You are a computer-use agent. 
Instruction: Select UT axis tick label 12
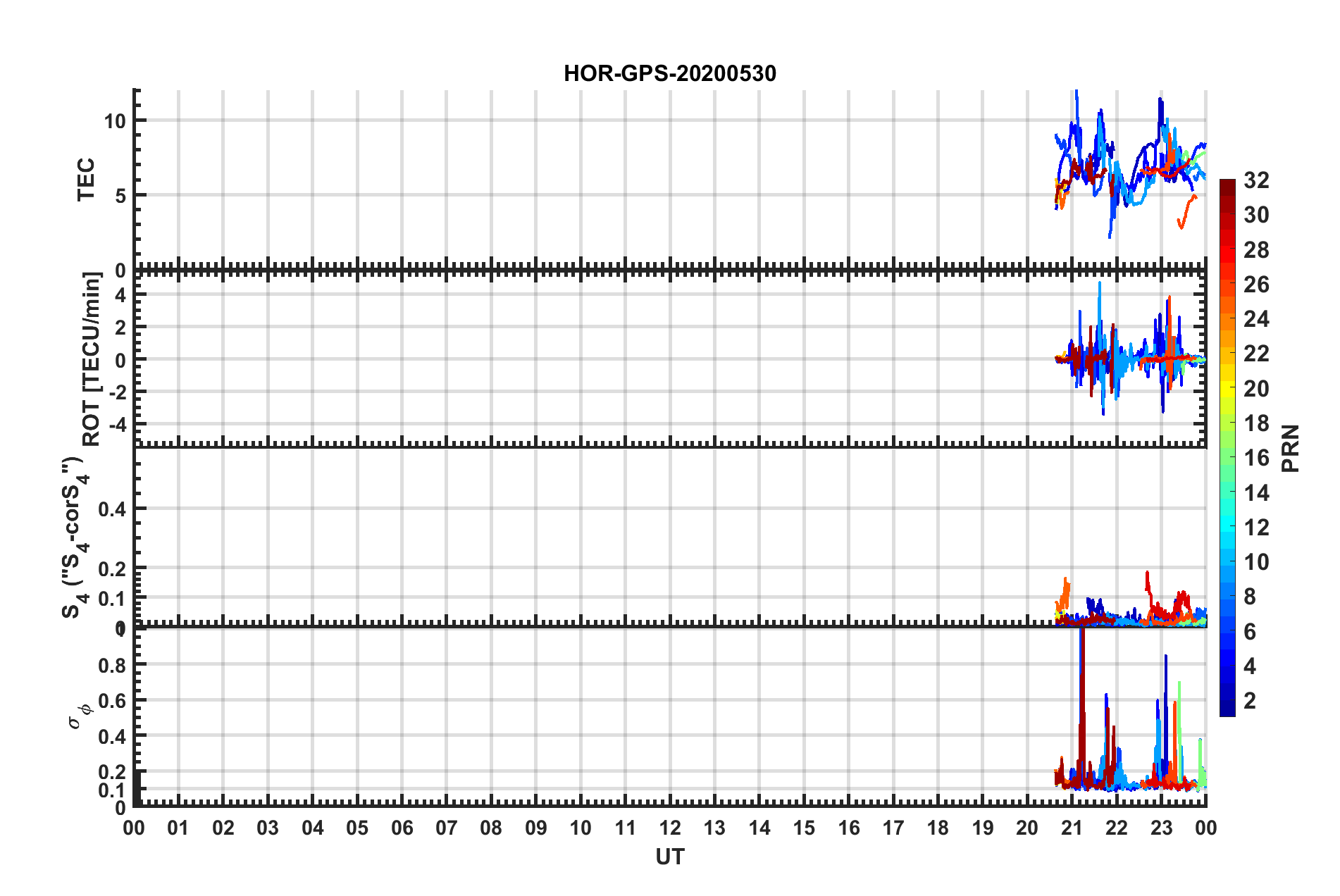click(670, 828)
